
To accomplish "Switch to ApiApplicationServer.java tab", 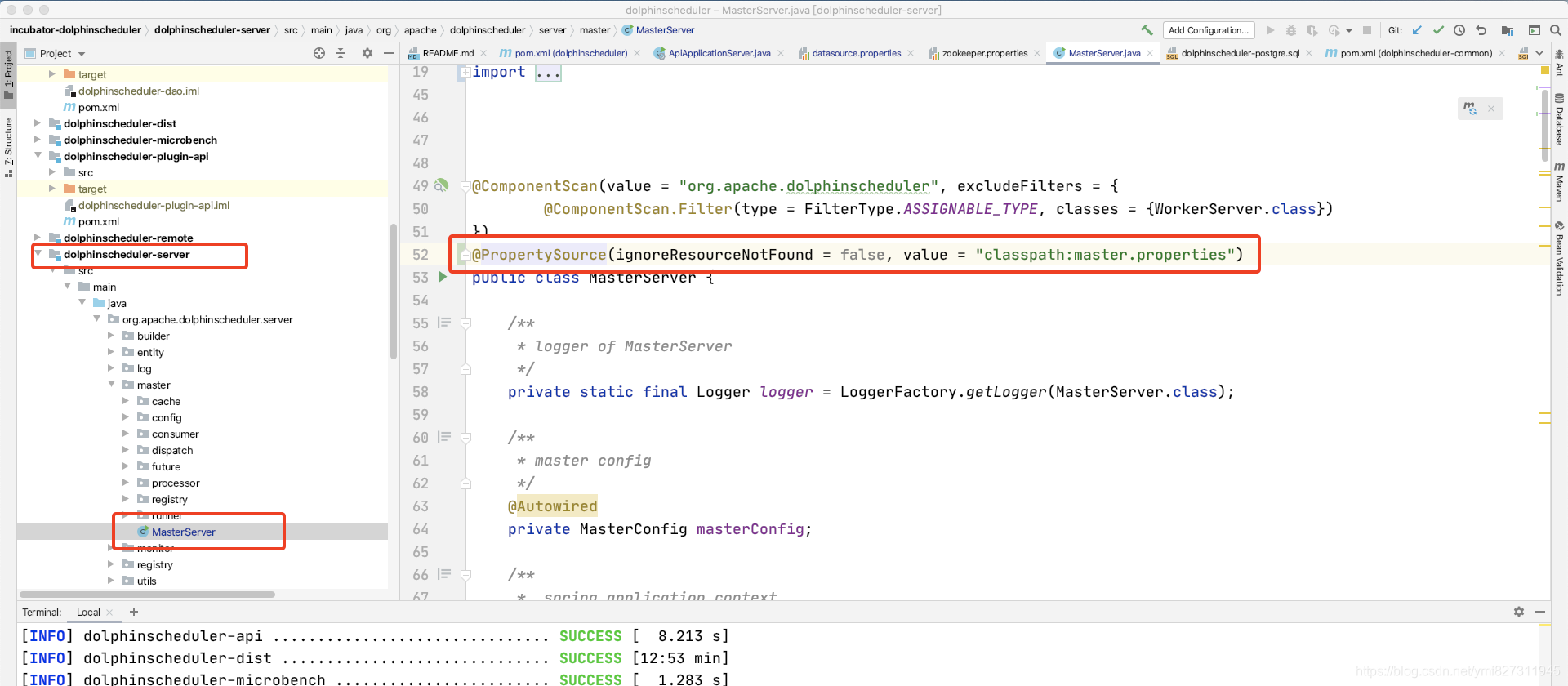I will click(719, 53).
